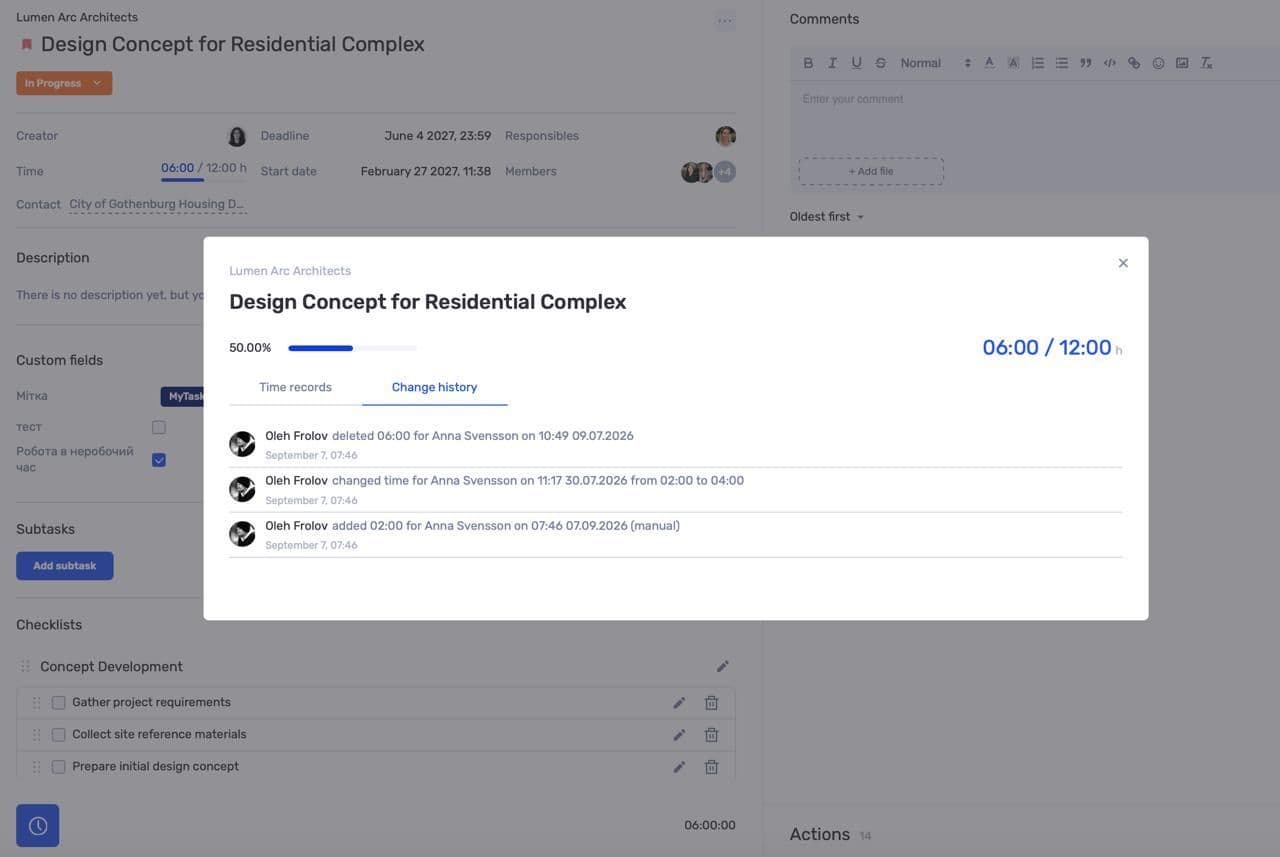
Task: Open the In Progress status dropdown
Action: (64, 83)
